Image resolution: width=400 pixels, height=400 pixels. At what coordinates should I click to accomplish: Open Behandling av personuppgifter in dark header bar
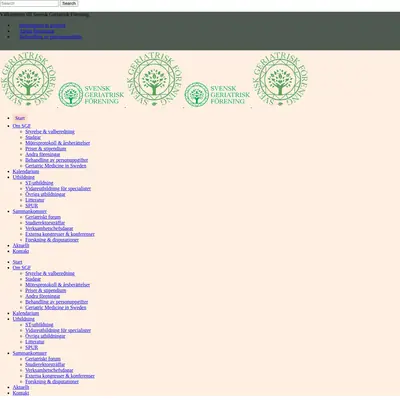click(51, 37)
